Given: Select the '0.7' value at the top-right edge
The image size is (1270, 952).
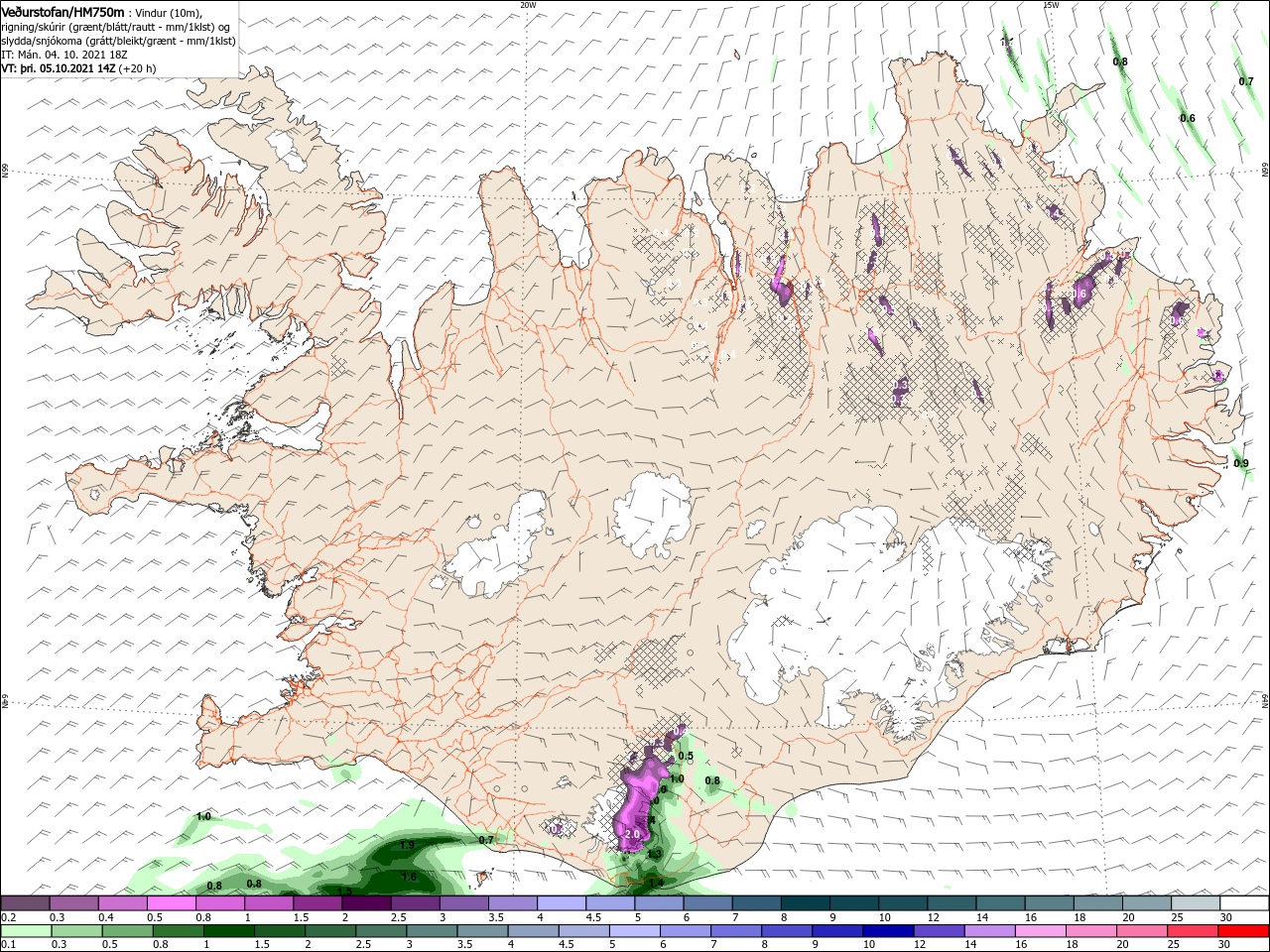Looking at the screenshot, I should 1246,81.
